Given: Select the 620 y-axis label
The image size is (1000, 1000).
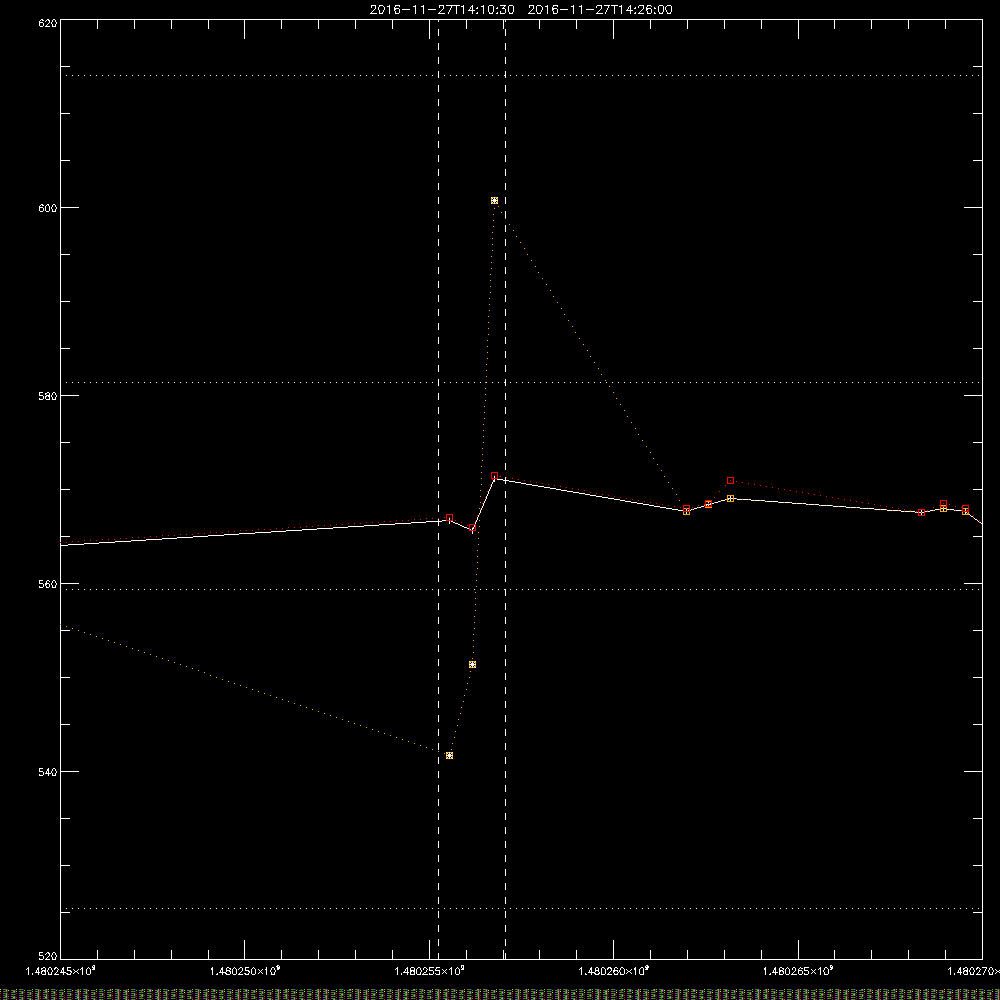Looking at the screenshot, I should pyautogui.click(x=48, y=23).
